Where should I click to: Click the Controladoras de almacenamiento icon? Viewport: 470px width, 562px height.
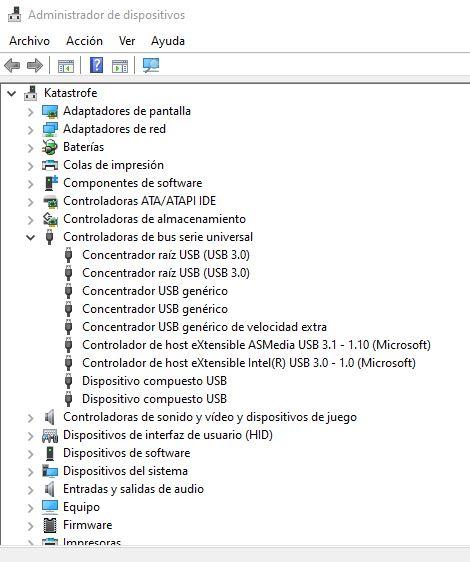point(50,219)
